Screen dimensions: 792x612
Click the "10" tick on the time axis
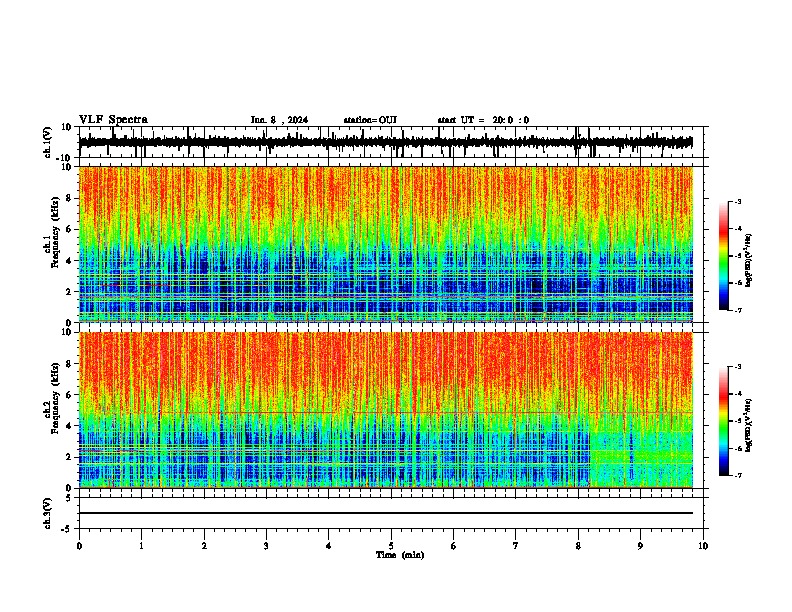(x=703, y=546)
